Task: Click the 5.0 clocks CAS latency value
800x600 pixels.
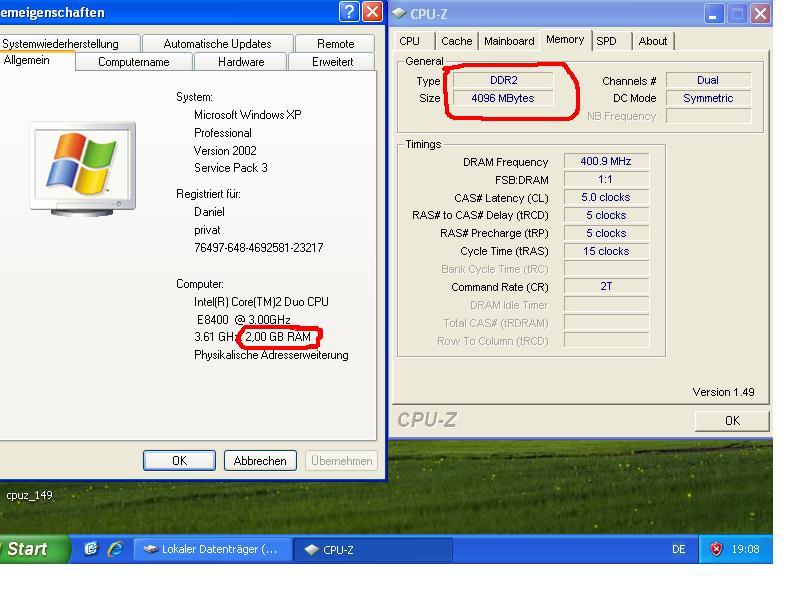Action: tap(606, 197)
